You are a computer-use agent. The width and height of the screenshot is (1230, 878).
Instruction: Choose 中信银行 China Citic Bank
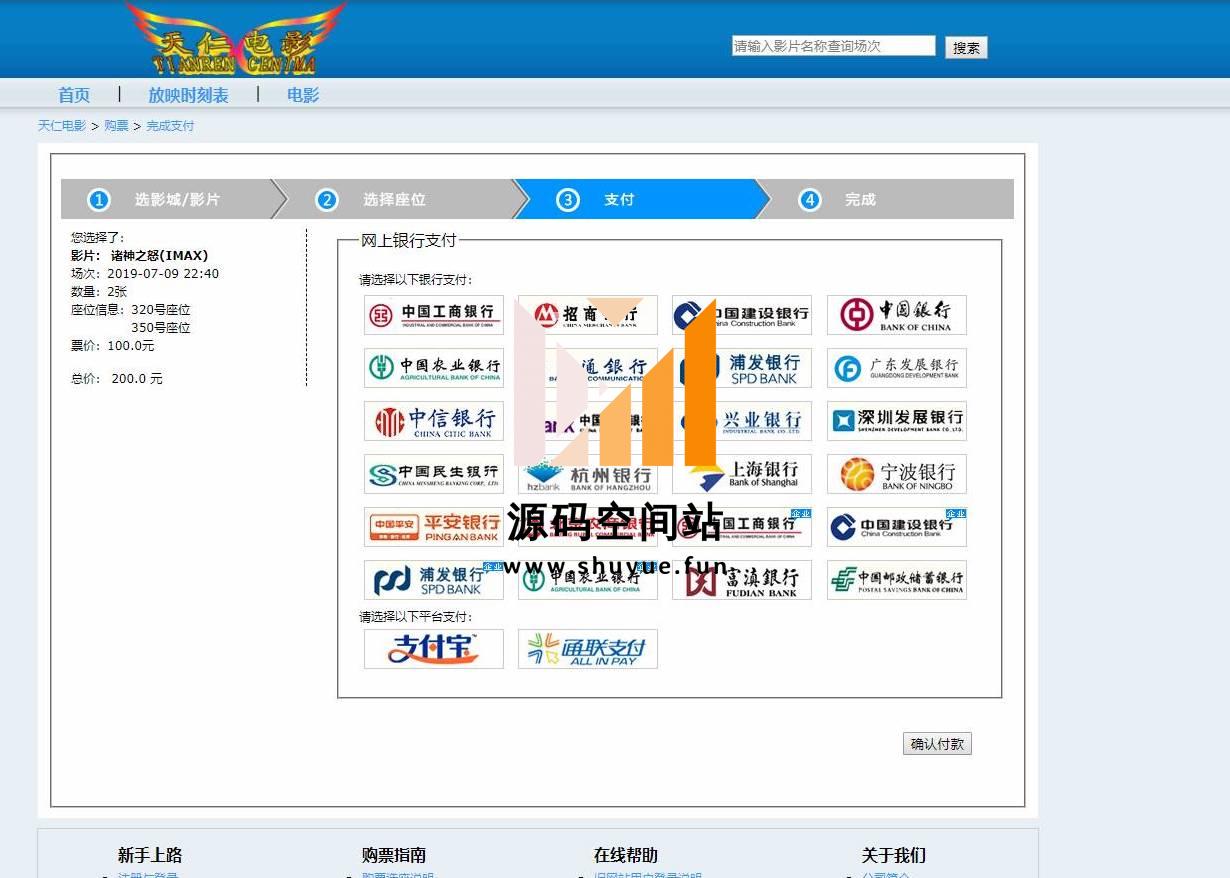(x=434, y=421)
